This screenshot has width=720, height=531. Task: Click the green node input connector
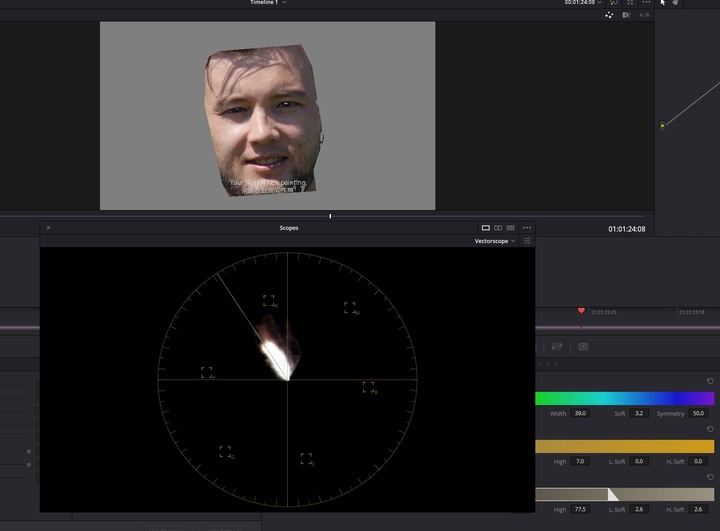662,125
